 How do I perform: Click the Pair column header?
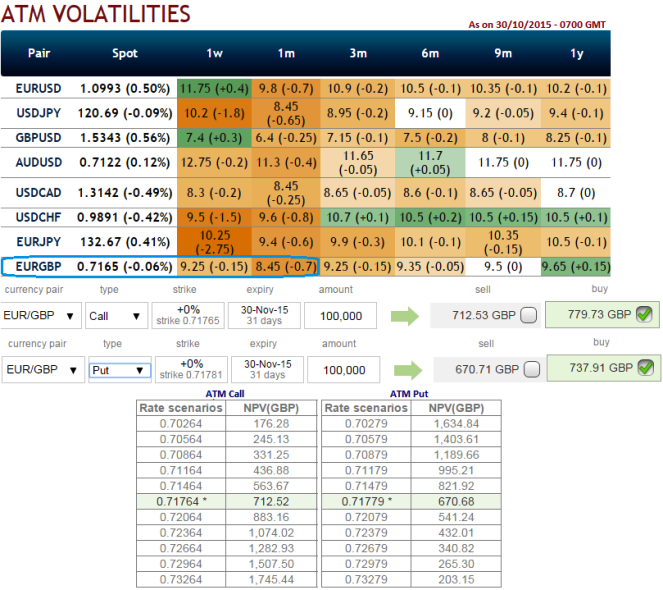click(x=39, y=53)
